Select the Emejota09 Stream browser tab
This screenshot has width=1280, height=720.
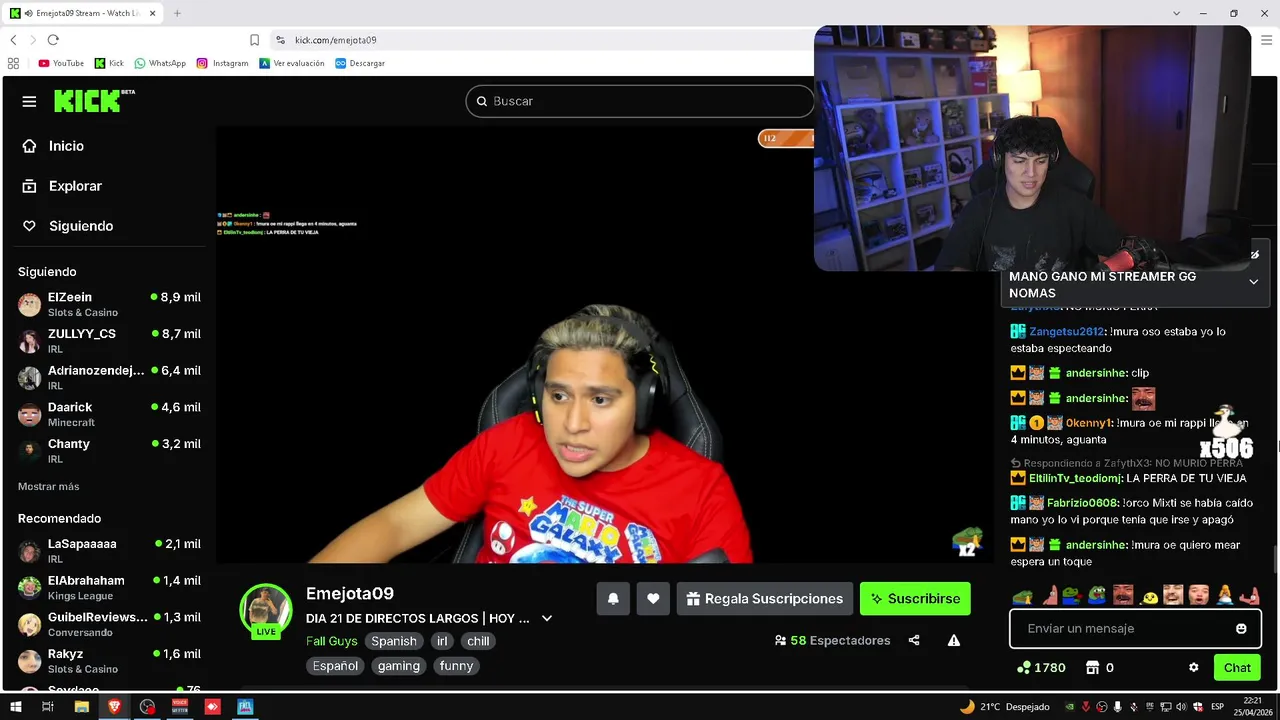point(83,13)
